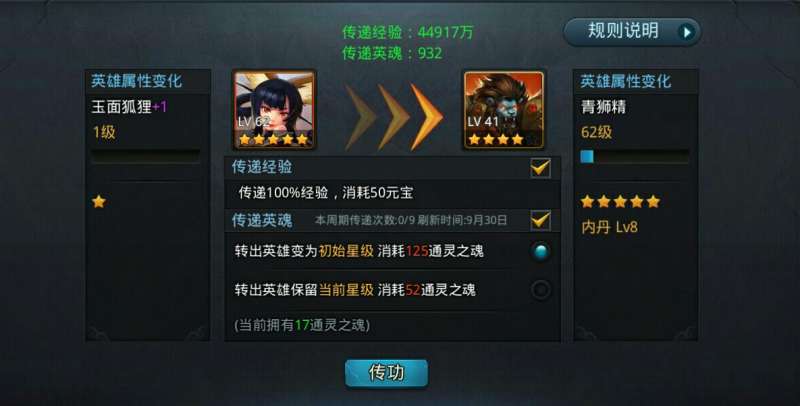
Task: Click the single star under 玉面狐狸
Action: [99, 201]
